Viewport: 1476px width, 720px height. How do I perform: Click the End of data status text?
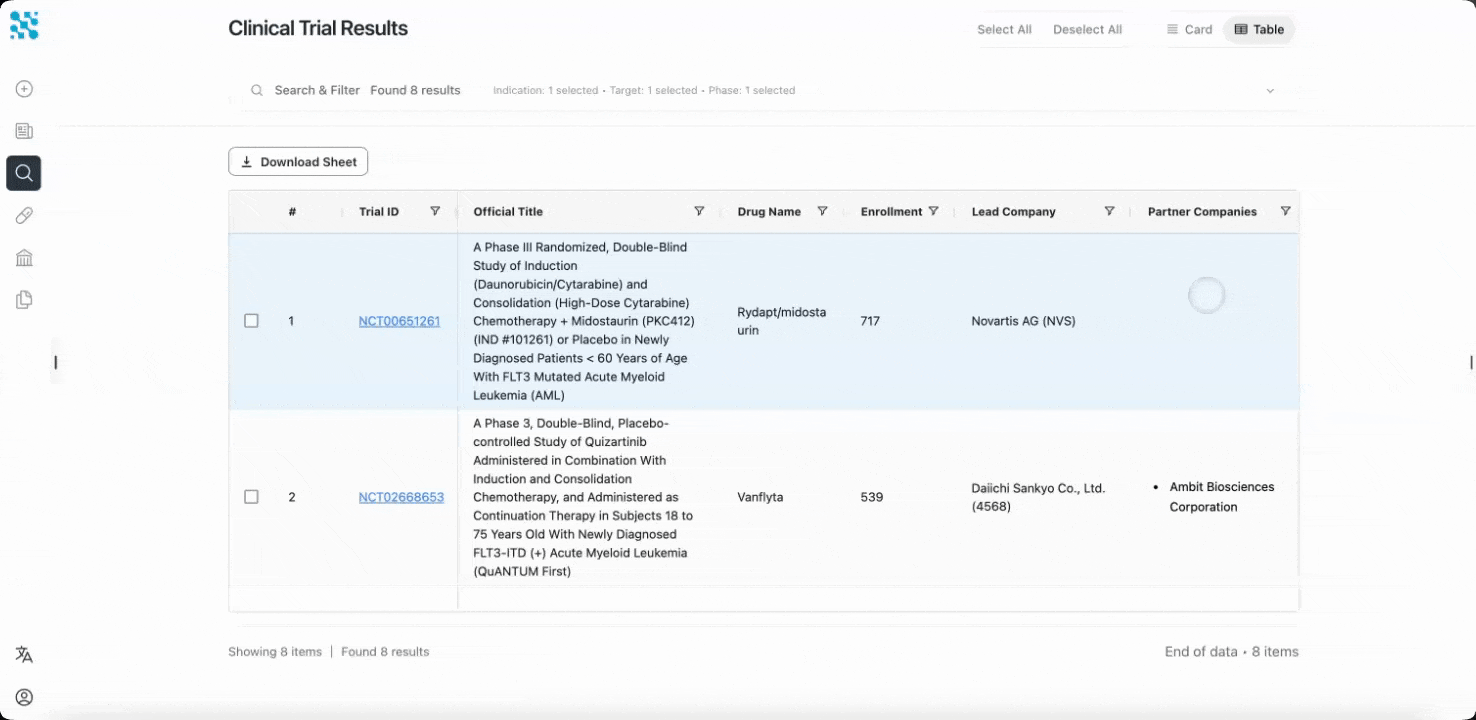coord(1231,652)
